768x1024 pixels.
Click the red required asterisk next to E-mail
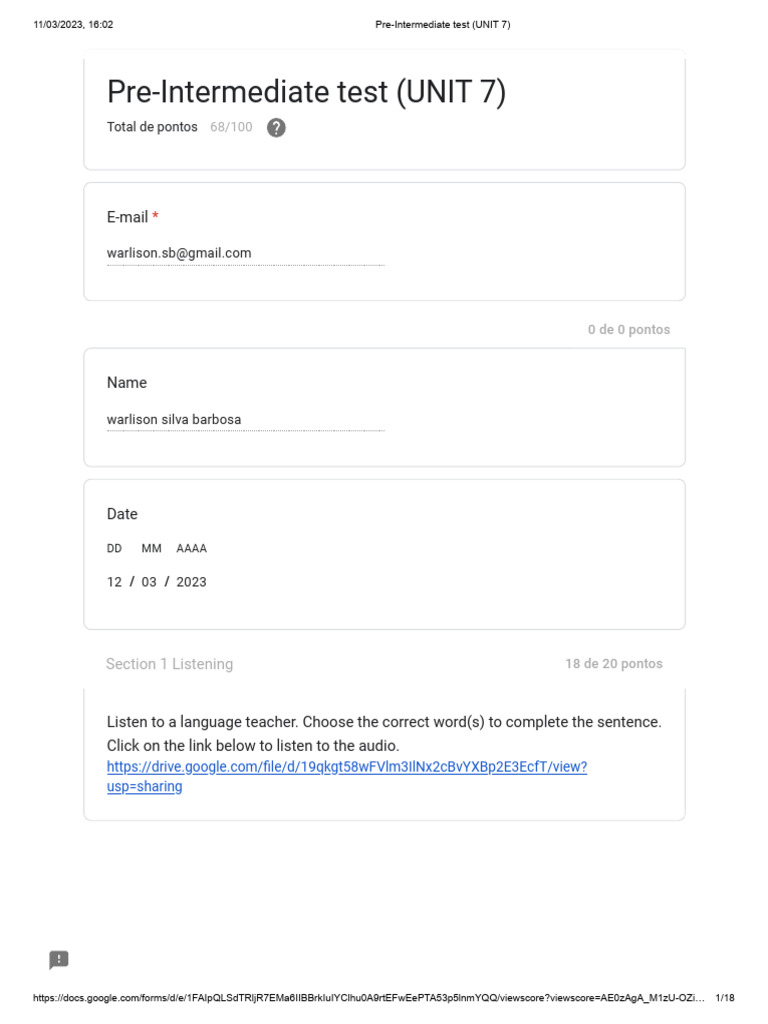156,217
